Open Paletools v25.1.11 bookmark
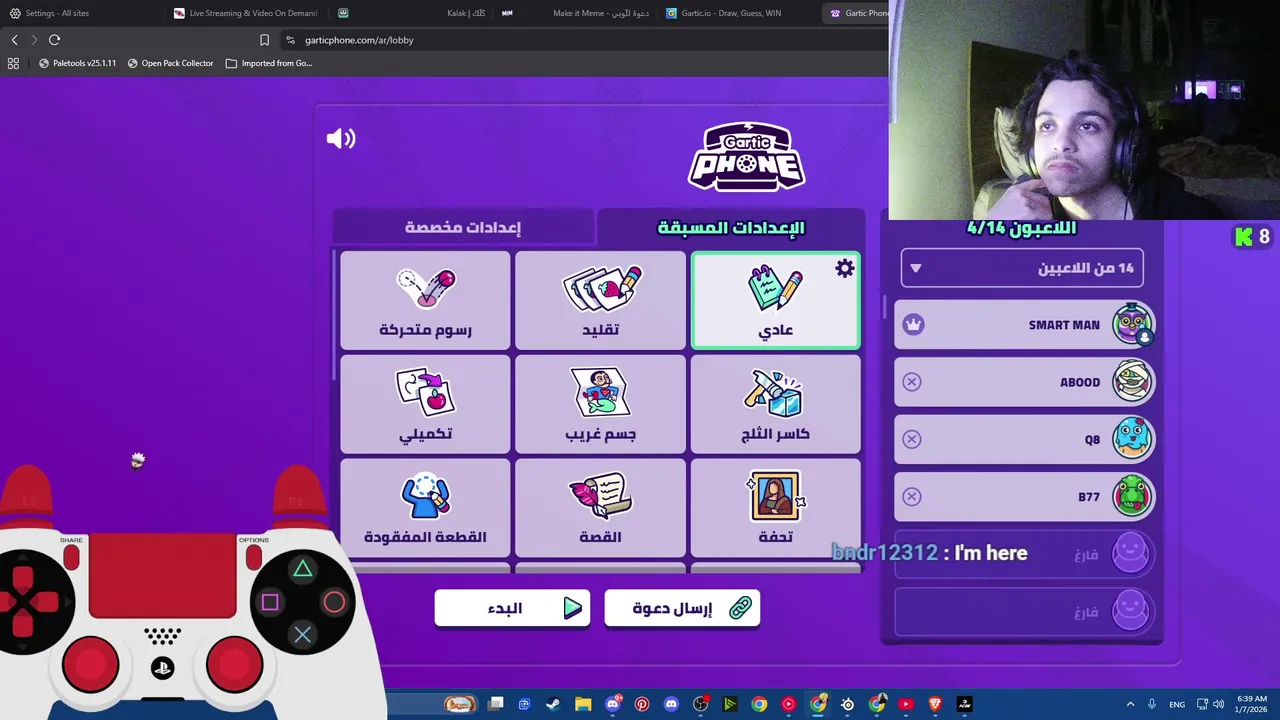Screen dimensions: 1280x720 [77, 63]
